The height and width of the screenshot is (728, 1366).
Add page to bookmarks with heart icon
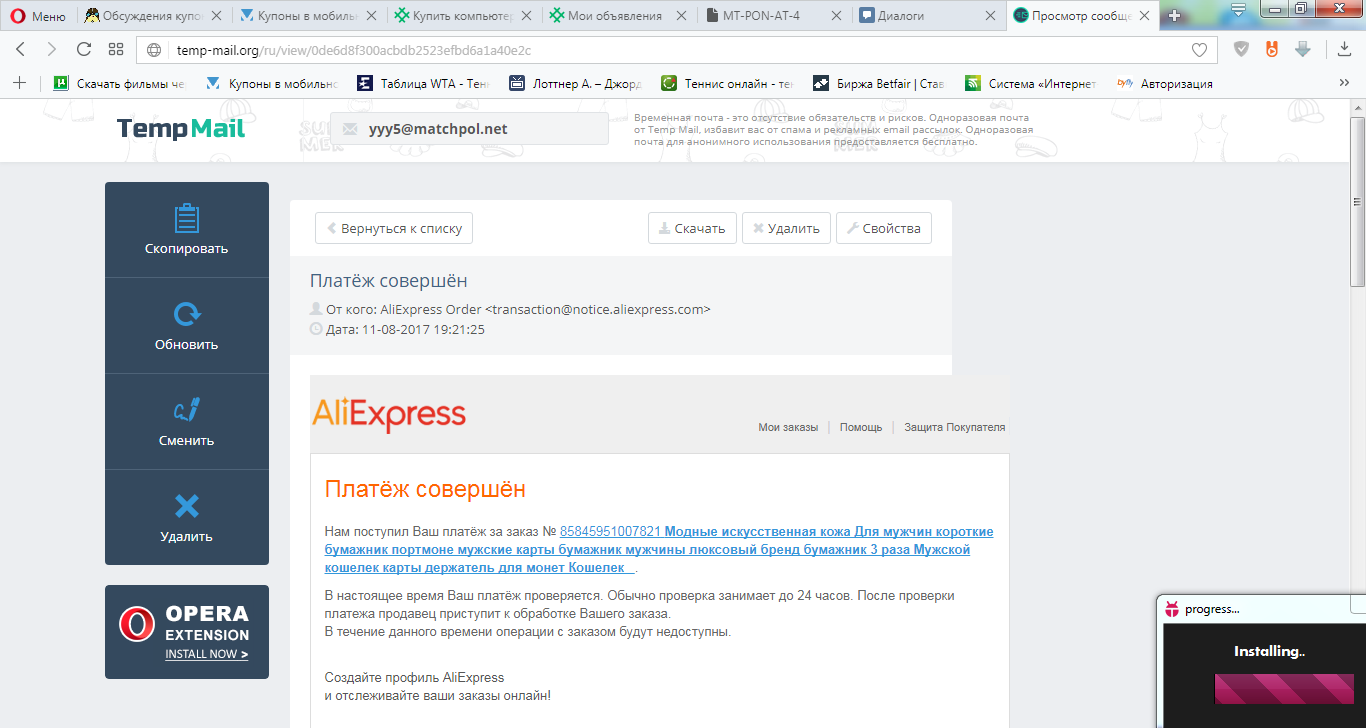click(1199, 50)
